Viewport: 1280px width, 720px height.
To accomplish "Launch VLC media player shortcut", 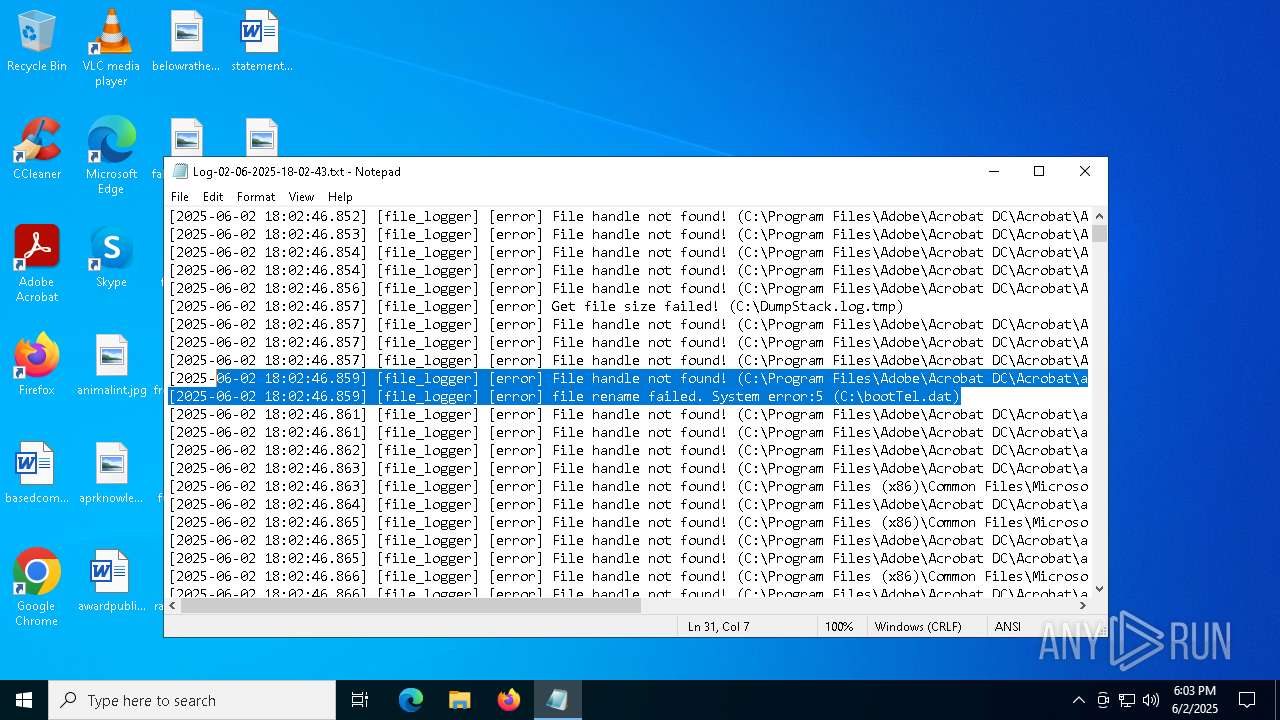I will pos(111,47).
